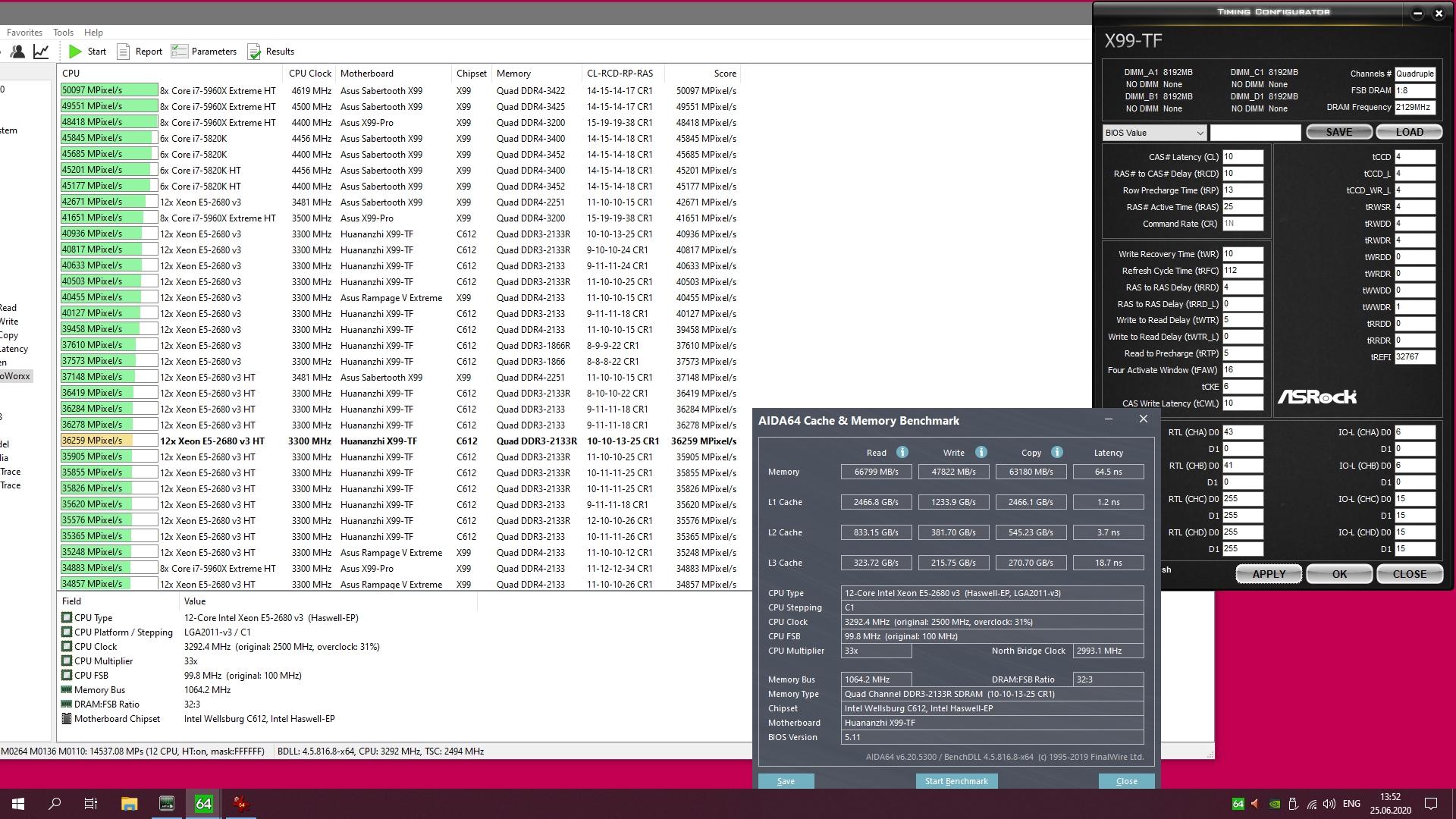Click the users silhouette toolbar icon
1456x819 pixels.
(x=17, y=52)
